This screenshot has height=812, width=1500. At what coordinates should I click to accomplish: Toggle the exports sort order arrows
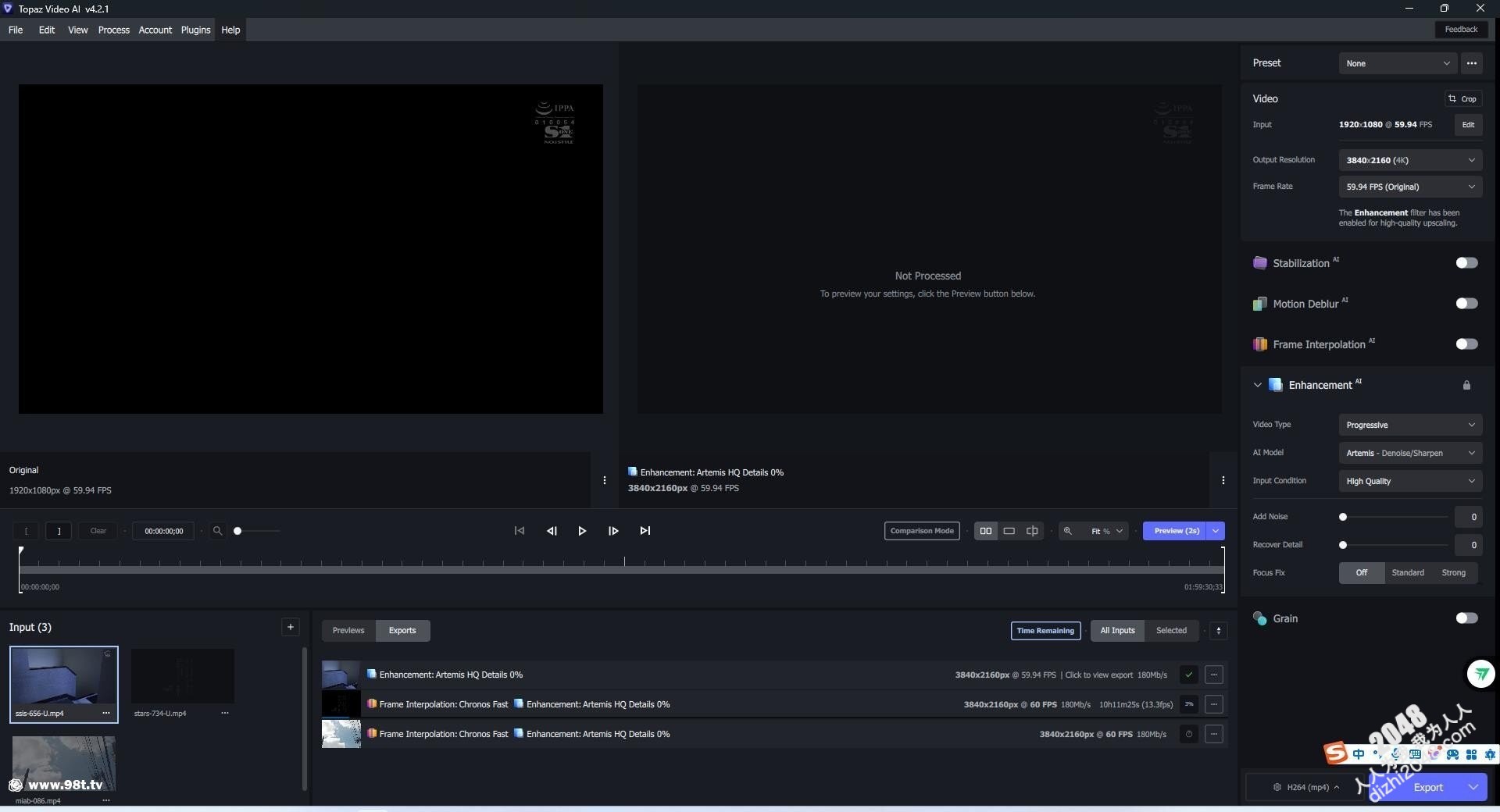(x=1219, y=631)
